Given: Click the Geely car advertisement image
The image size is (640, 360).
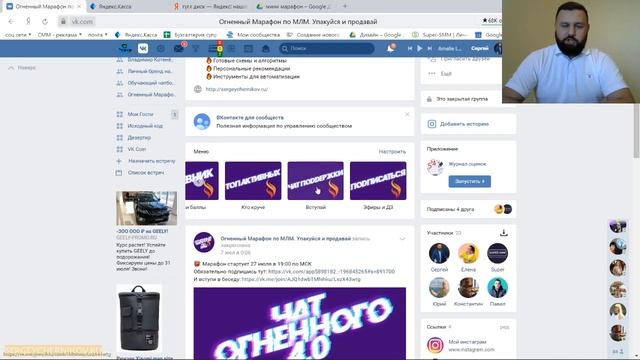Looking at the screenshot, I should point(147,208).
